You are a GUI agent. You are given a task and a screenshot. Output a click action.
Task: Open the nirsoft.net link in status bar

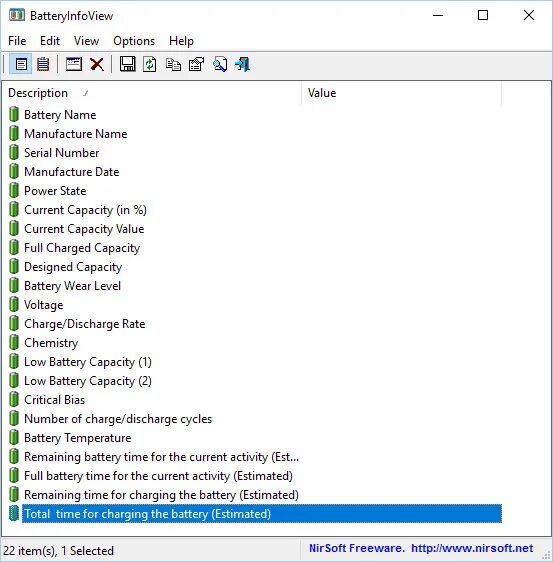pos(472,548)
